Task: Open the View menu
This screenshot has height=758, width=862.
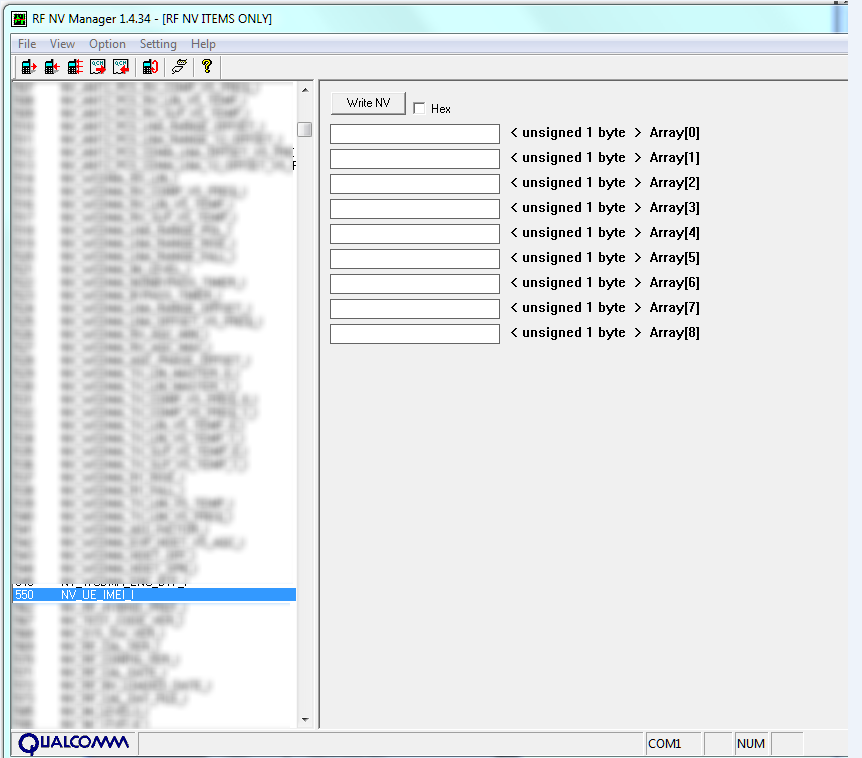Action: coord(62,44)
